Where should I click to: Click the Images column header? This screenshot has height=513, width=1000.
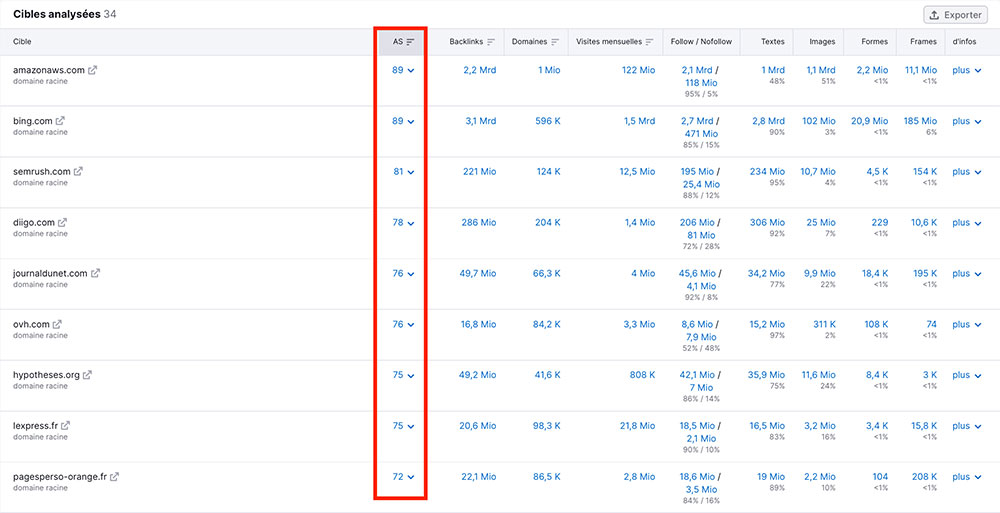click(822, 41)
